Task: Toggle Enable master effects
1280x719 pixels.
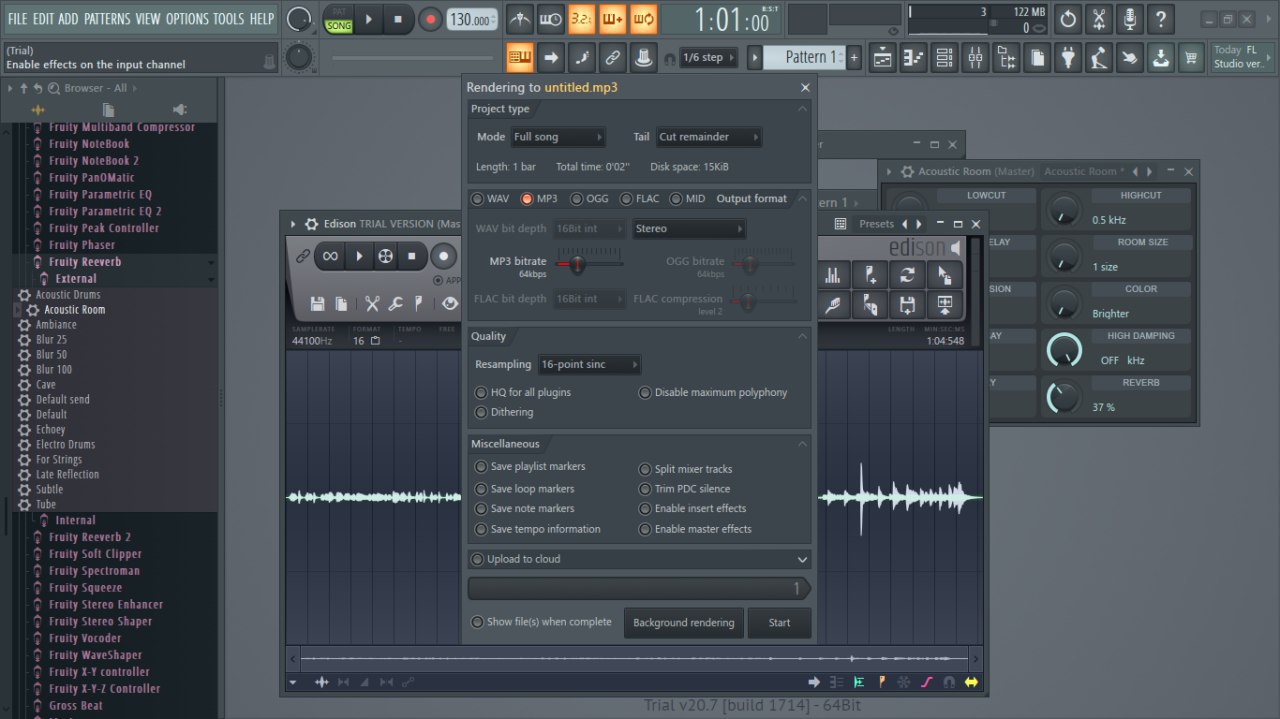Action: [695, 529]
